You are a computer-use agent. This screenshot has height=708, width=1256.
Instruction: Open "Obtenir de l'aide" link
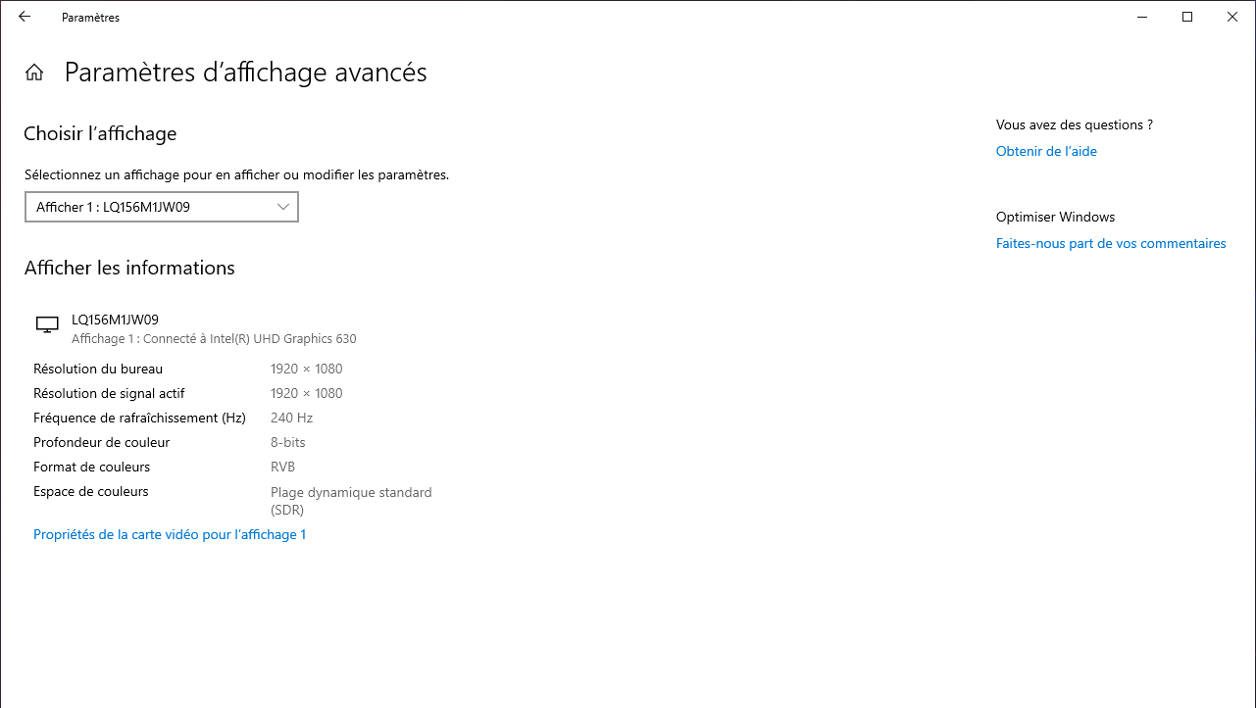coord(1046,151)
